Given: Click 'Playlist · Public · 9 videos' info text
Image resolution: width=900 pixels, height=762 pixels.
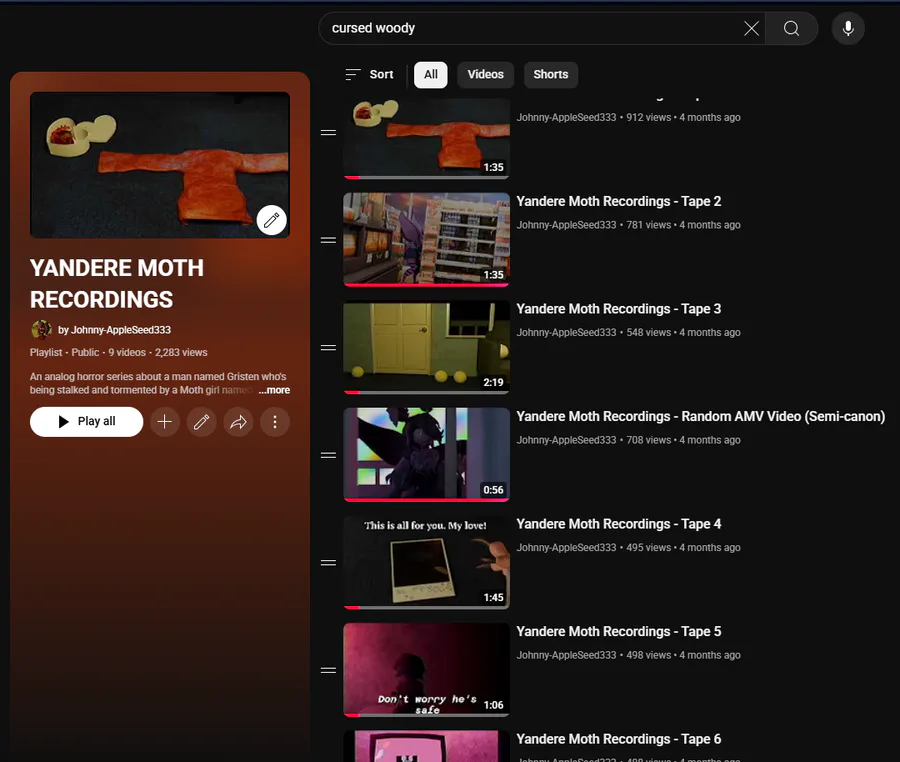Looking at the screenshot, I should tap(88, 352).
